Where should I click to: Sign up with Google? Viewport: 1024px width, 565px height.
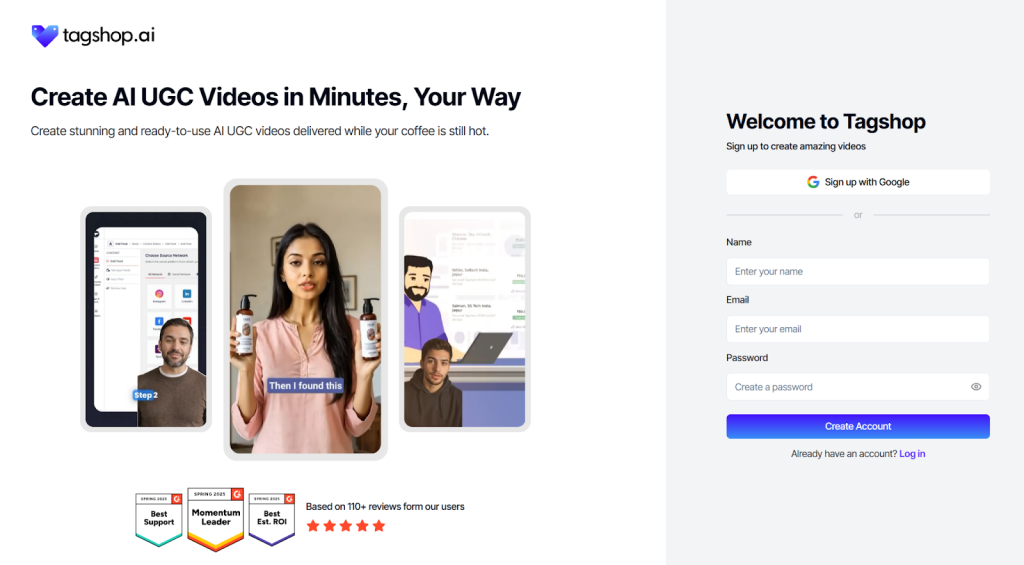857,182
